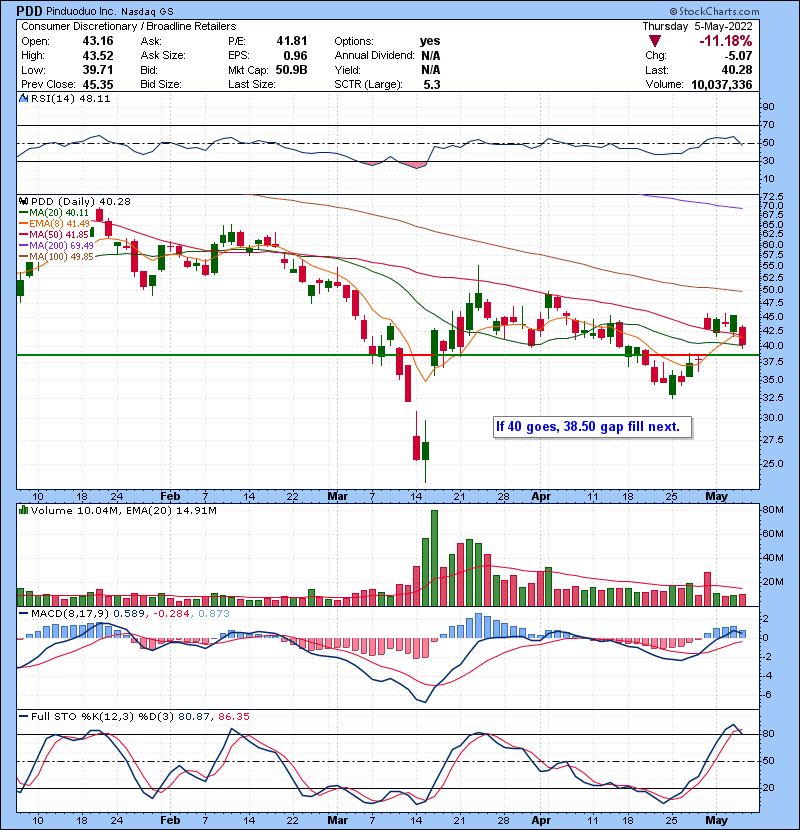Select the SCTR (Large) value 5.3
This screenshot has width=800, height=830.
(432, 84)
